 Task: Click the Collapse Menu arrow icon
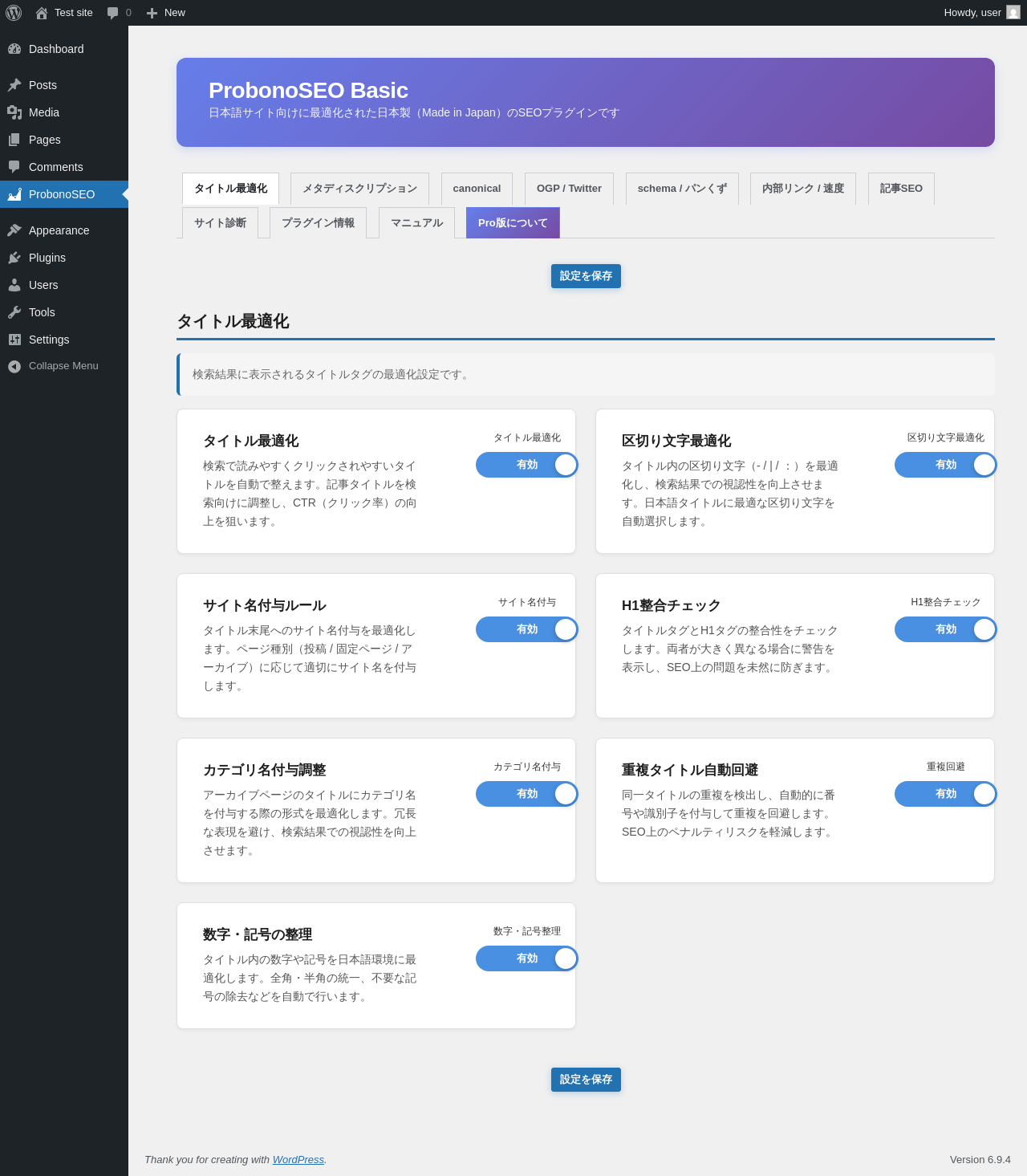click(14, 366)
